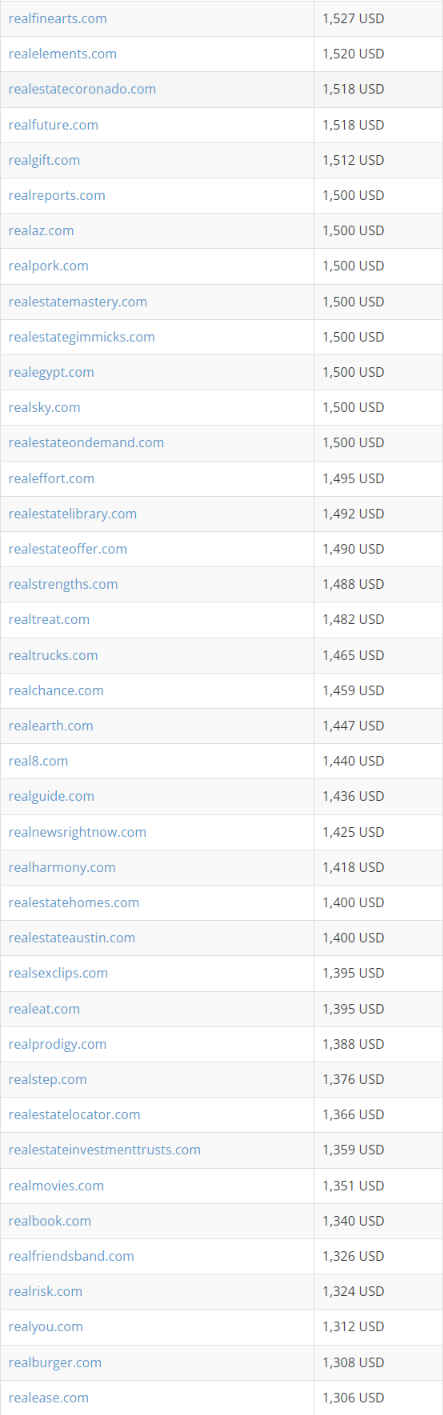Open the realfinearts.com domain link

coord(57,19)
